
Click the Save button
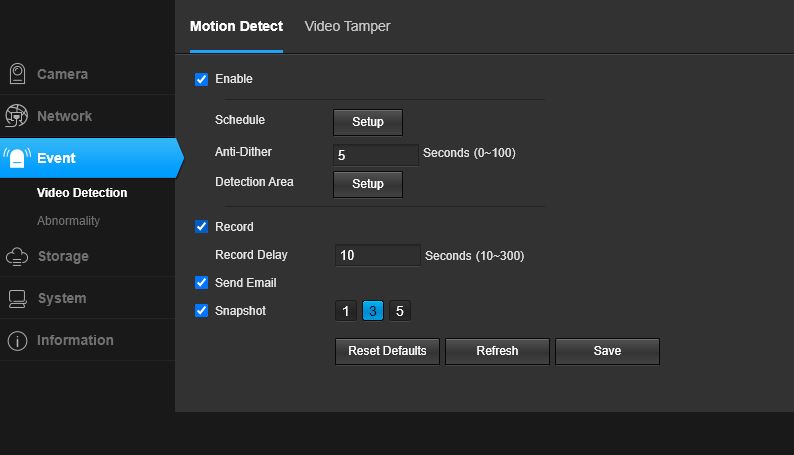(x=607, y=351)
